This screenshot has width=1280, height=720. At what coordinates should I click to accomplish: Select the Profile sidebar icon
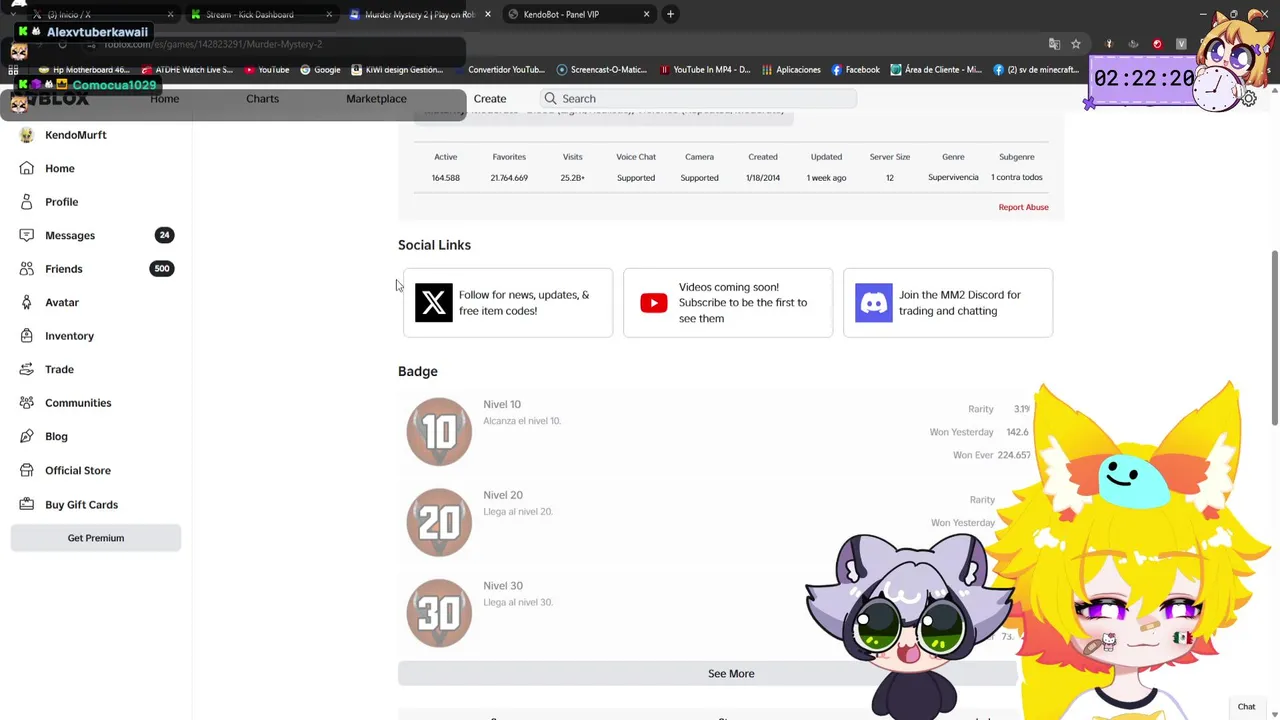pyautogui.click(x=27, y=202)
